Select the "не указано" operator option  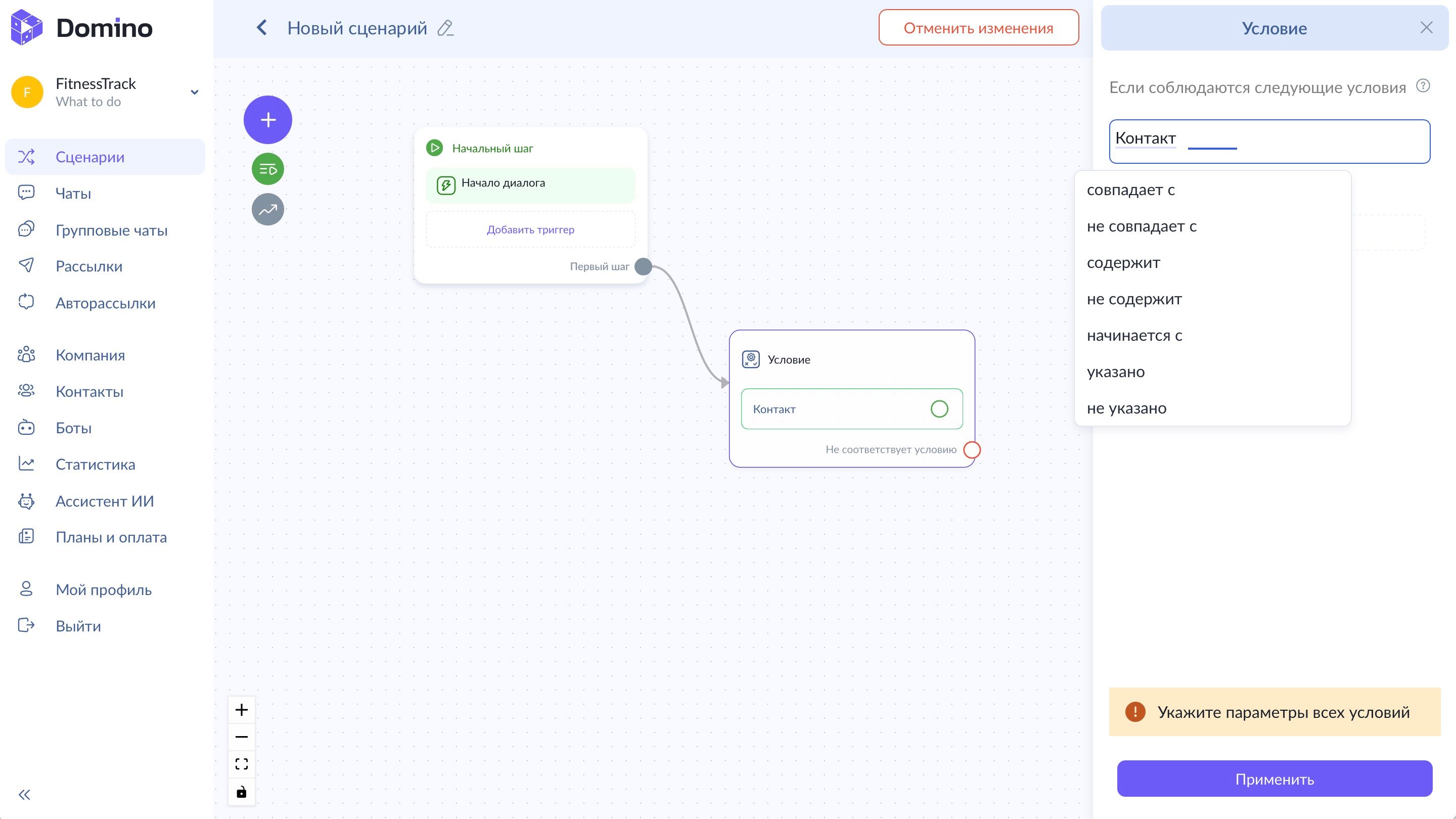tap(1126, 408)
